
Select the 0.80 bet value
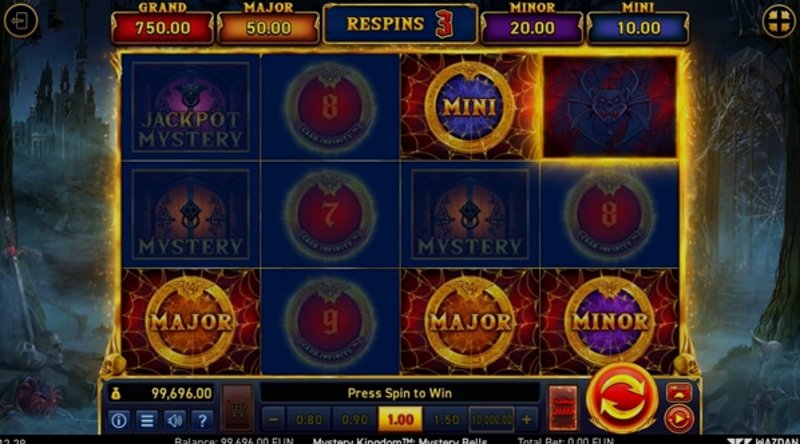coord(309,420)
